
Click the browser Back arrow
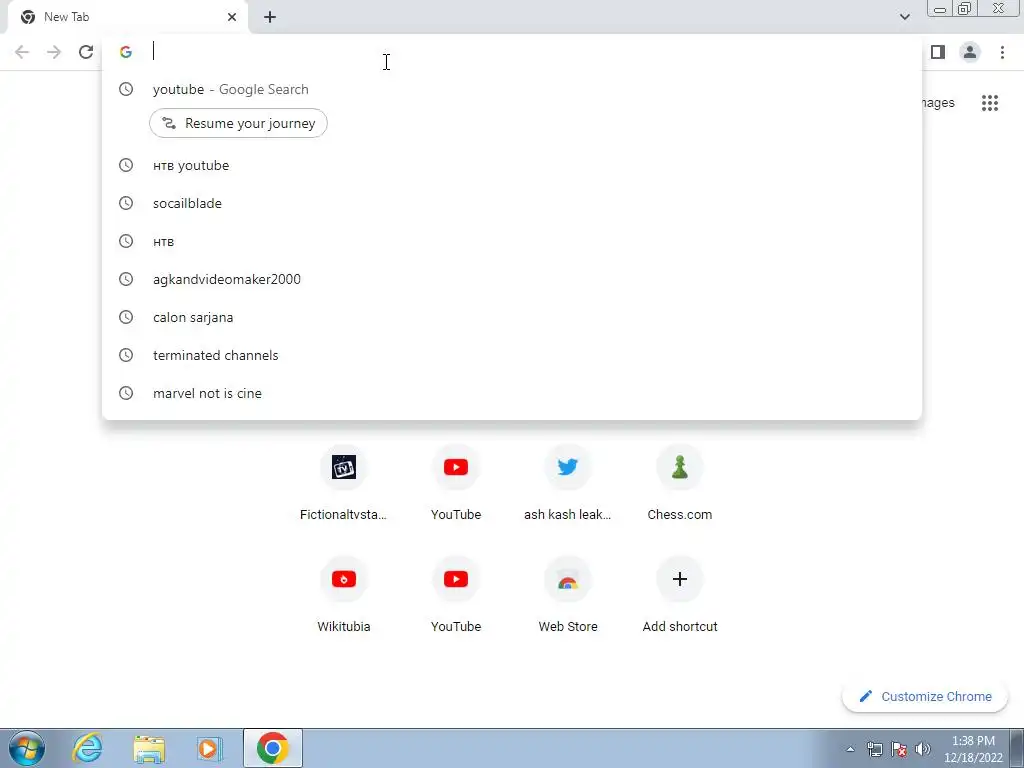pos(22,52)
